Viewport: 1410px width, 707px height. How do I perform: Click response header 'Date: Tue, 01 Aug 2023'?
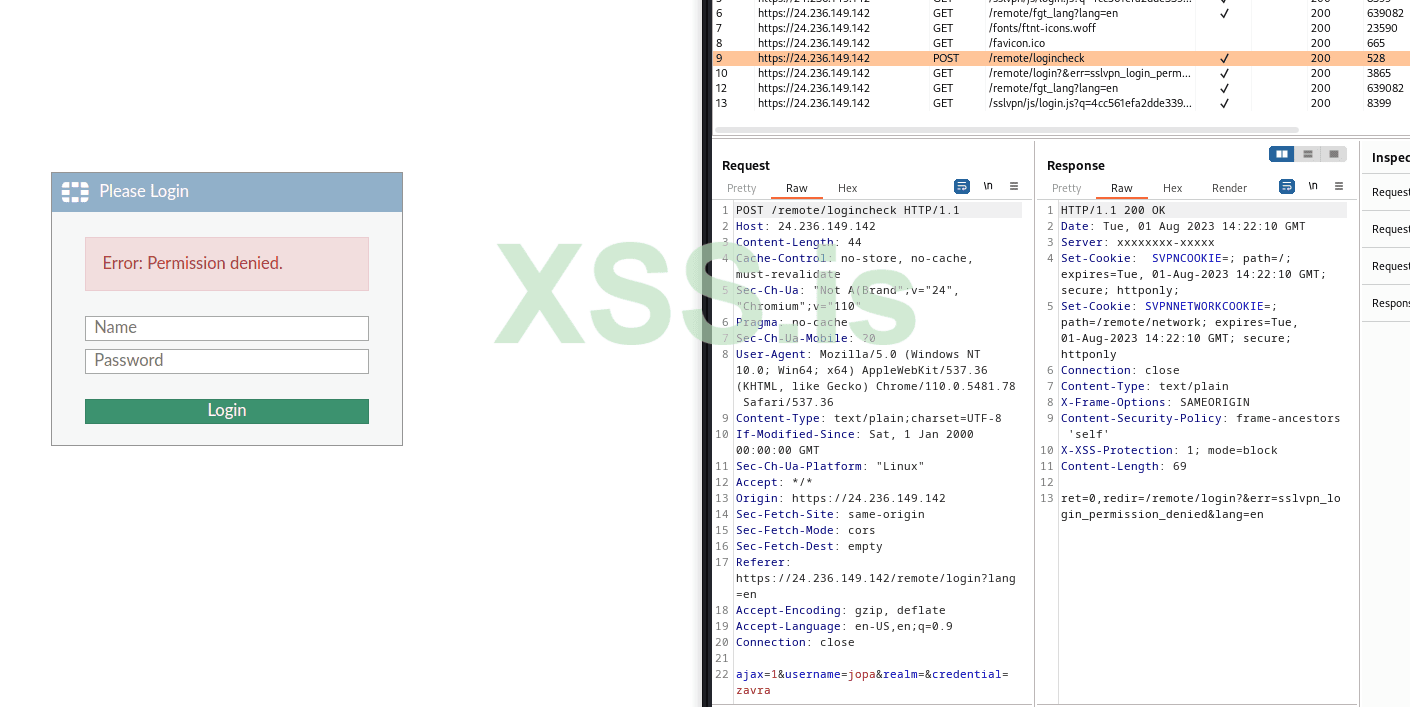(x=1183, y=226)
